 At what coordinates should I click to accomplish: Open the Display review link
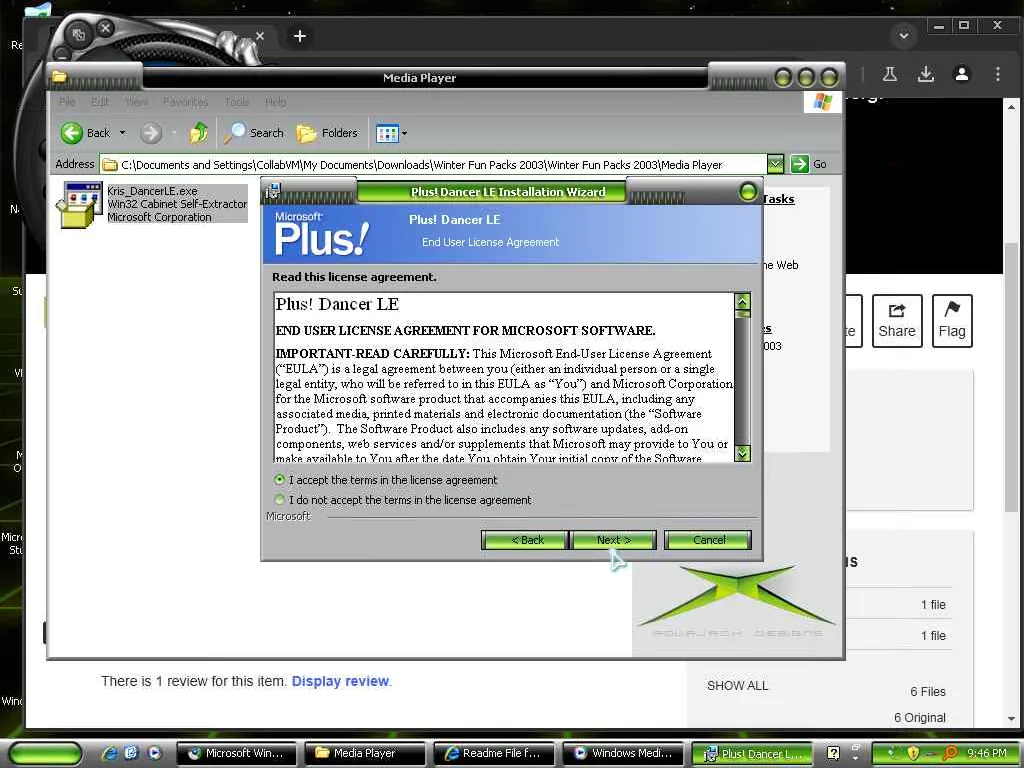click(340, 681)
